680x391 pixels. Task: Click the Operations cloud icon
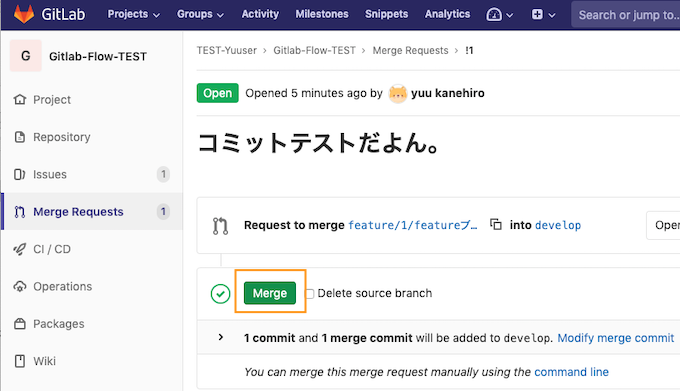[20, 287]
